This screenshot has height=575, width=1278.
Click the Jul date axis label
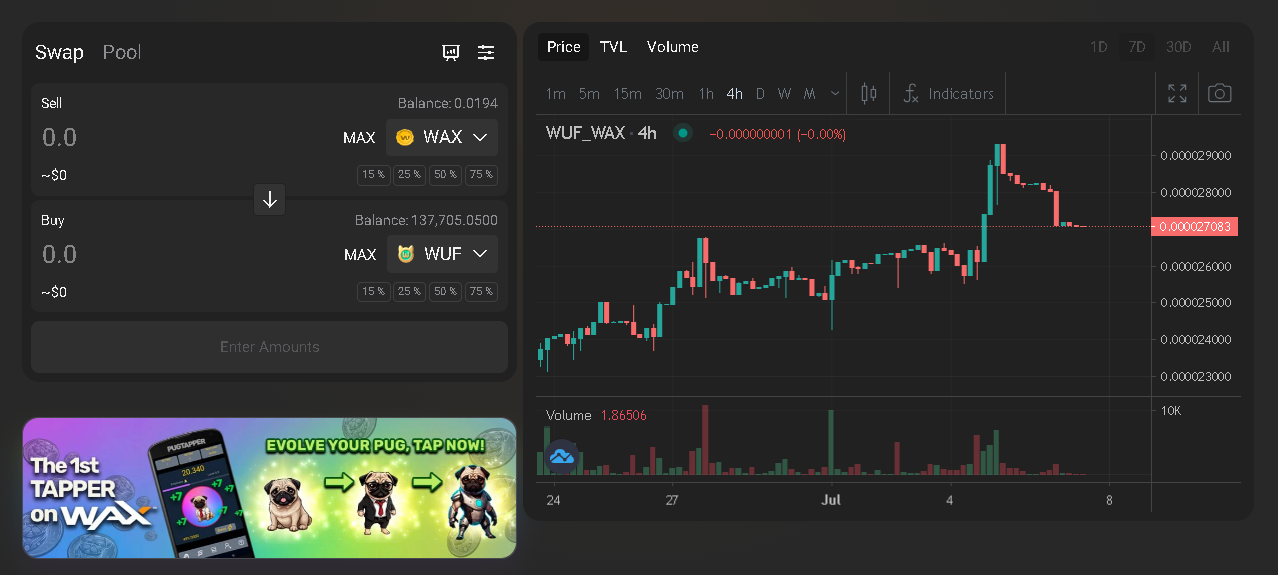tap(832, 499)
